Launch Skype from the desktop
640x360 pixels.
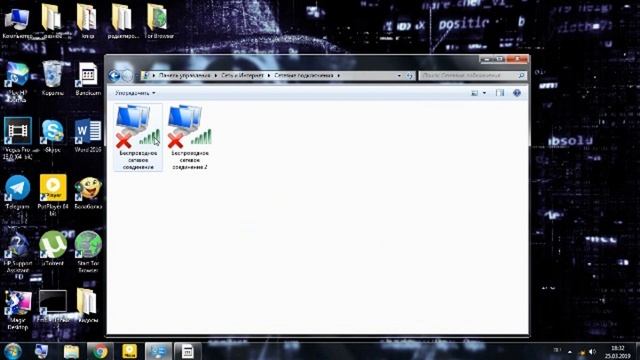pos(53,136)
